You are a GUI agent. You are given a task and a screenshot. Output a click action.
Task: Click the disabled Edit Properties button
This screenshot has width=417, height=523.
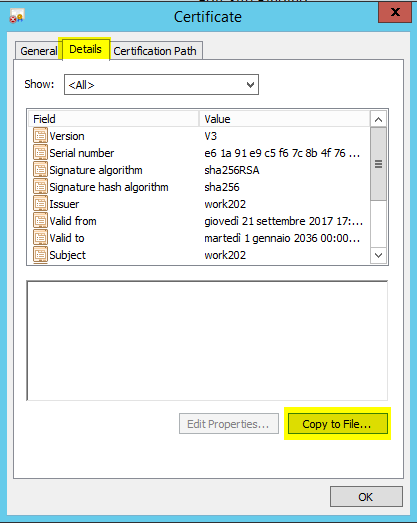coord(229,424)
